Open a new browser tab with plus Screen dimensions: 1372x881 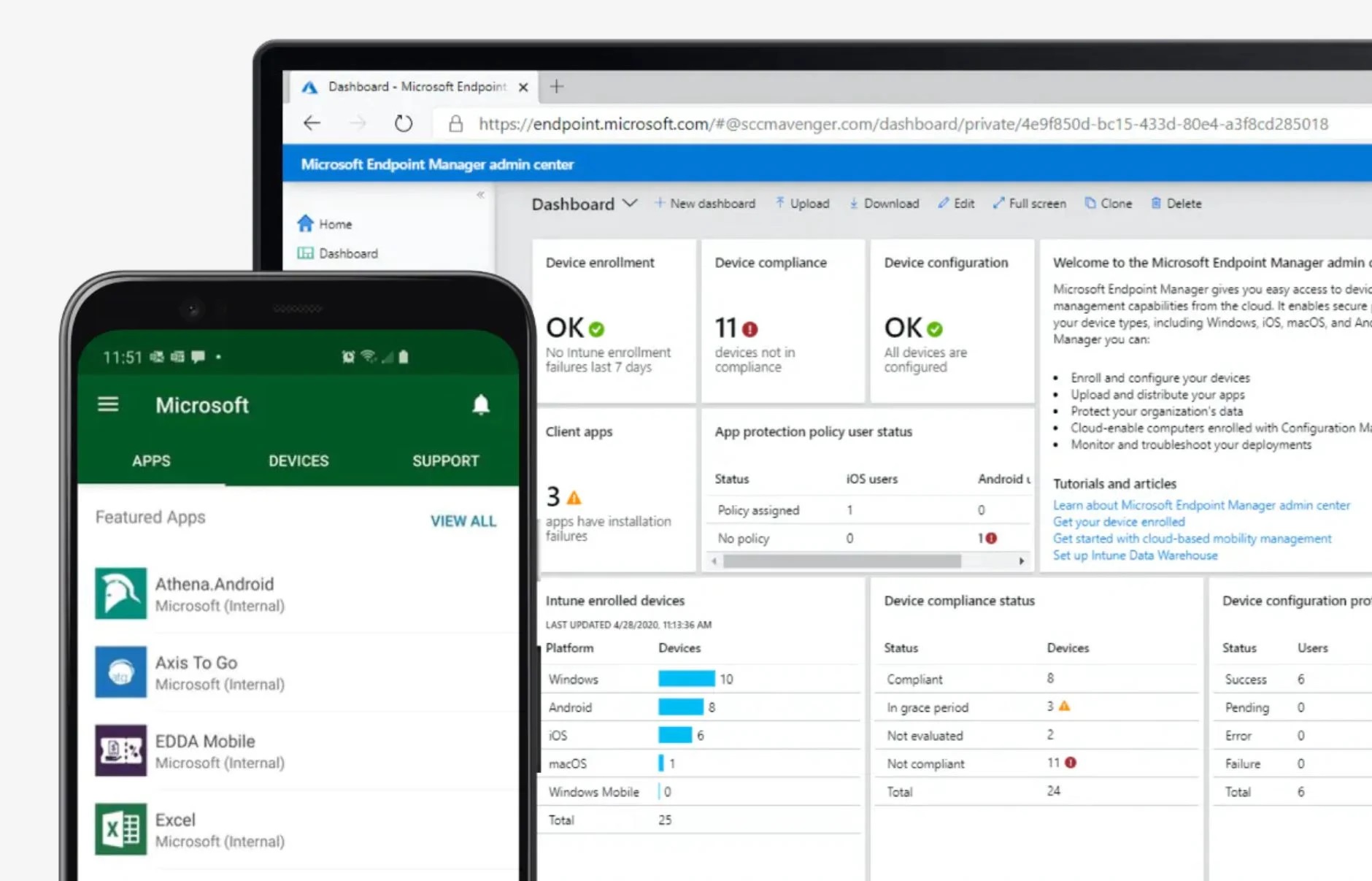click(557, 87)
